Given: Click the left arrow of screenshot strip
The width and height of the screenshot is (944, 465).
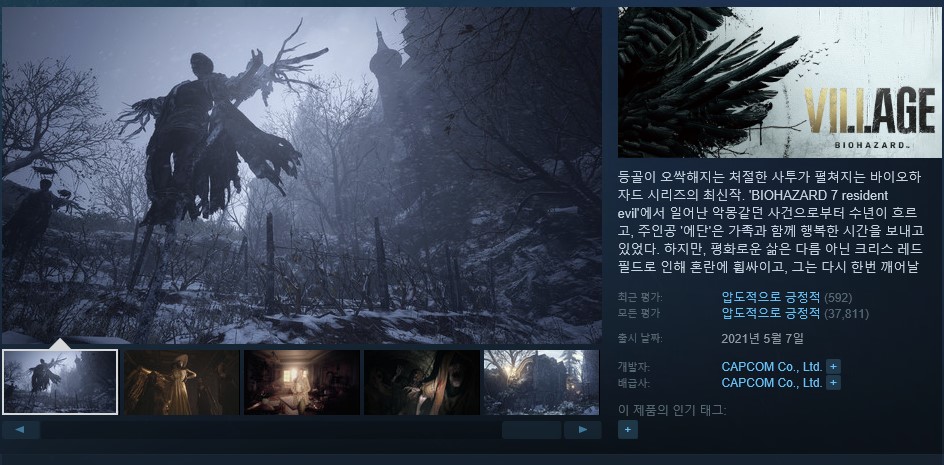Looking at the screenshot, I should (20, 429).
